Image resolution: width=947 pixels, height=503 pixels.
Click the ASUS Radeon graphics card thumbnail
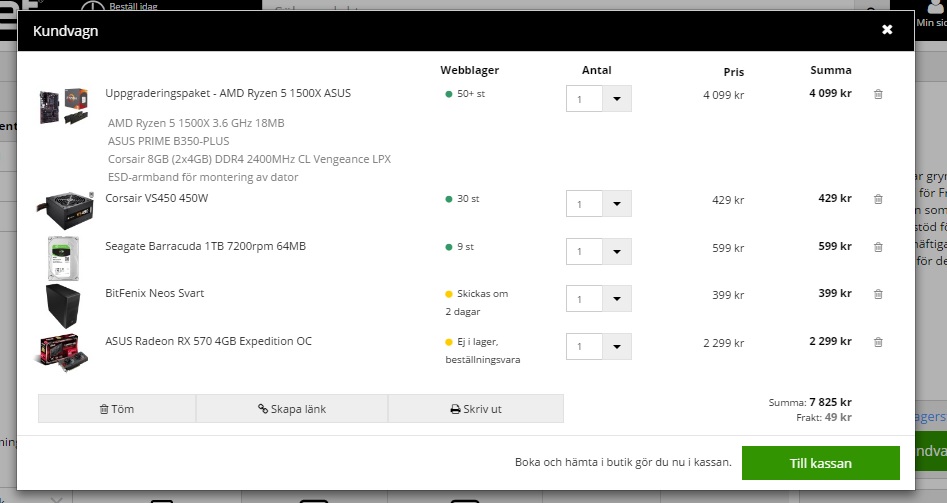coord(62,353)
